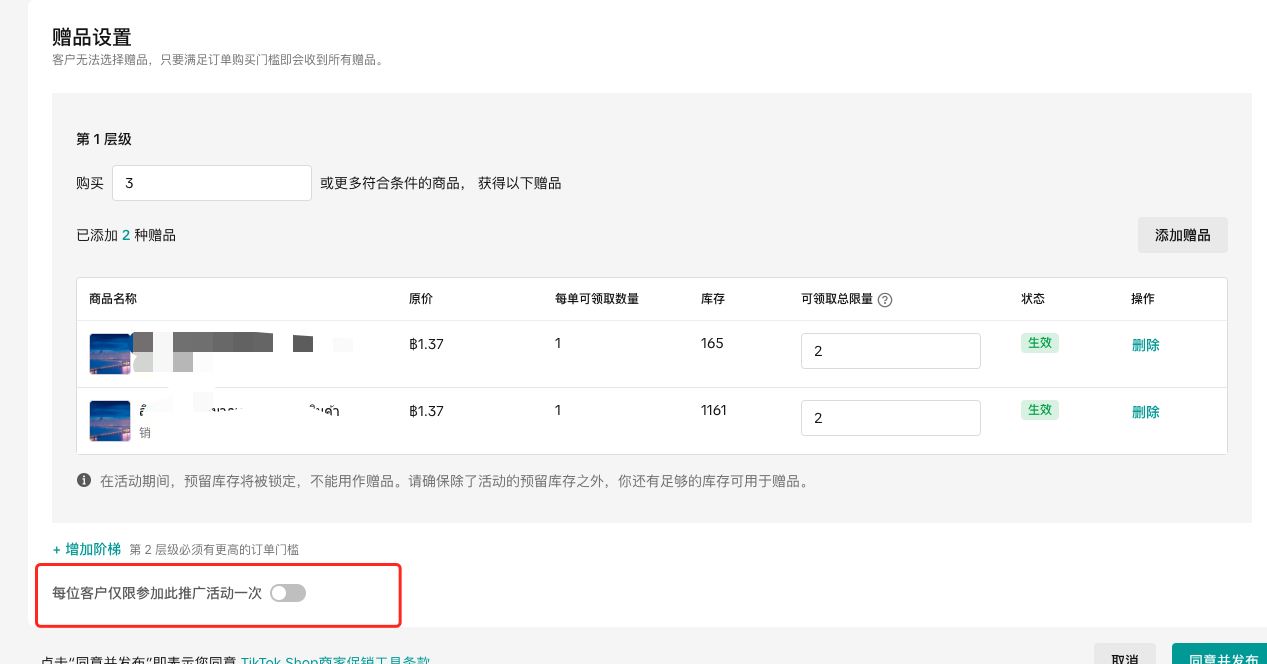
Task: Delete the gift with stock 165
Action: [x=1145, y=345]
